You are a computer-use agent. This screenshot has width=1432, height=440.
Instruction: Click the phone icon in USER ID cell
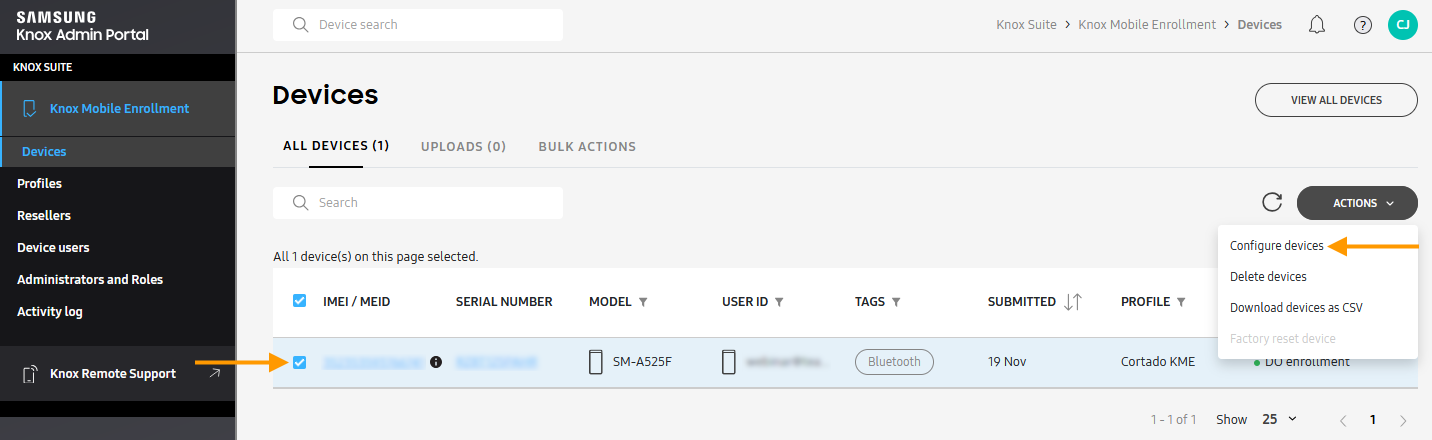729,362
